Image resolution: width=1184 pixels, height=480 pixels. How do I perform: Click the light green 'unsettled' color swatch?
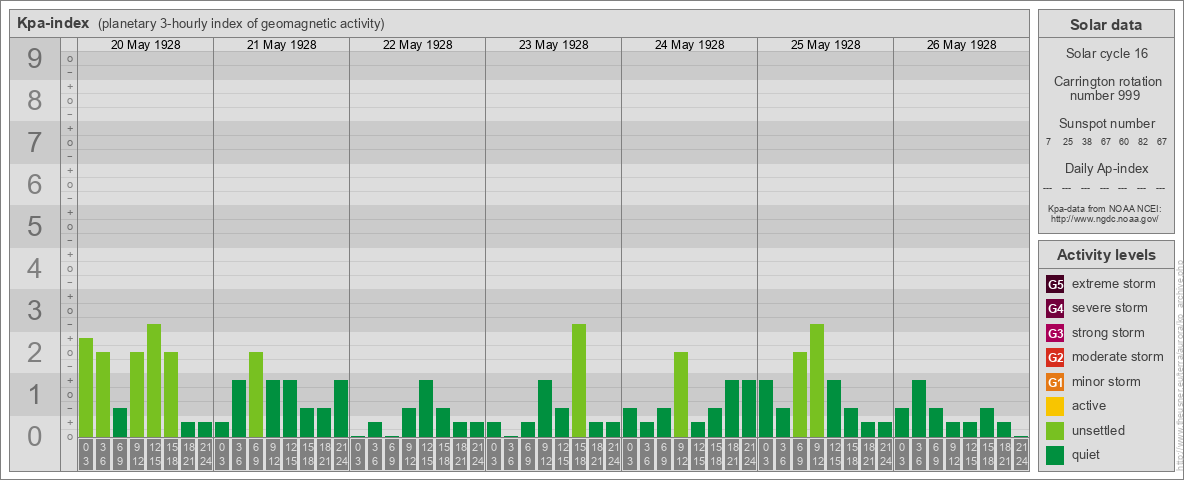1055,430
